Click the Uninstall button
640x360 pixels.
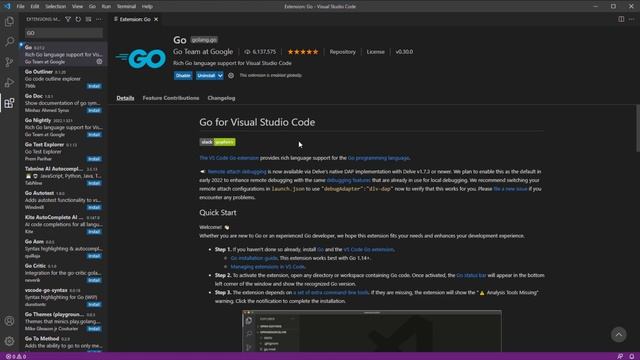point(206,76)
